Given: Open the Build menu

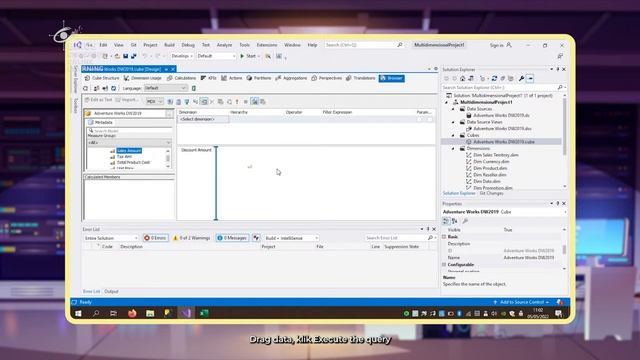Looking at the screenshot, I should coord(169,45).
